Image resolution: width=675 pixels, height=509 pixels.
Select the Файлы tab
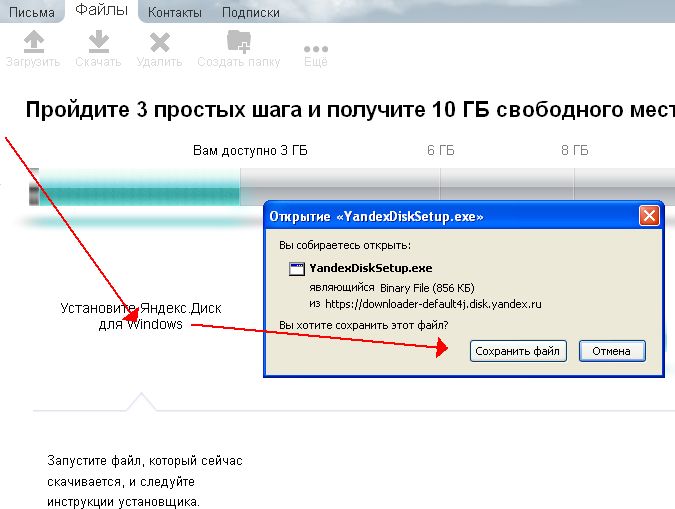(x=102, y=11)
